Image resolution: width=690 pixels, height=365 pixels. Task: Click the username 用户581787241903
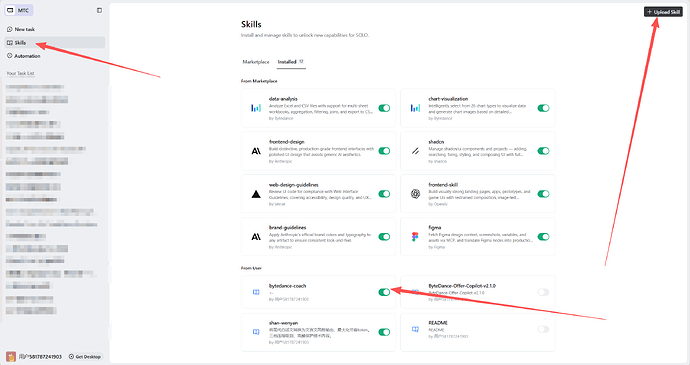(40, 357)
